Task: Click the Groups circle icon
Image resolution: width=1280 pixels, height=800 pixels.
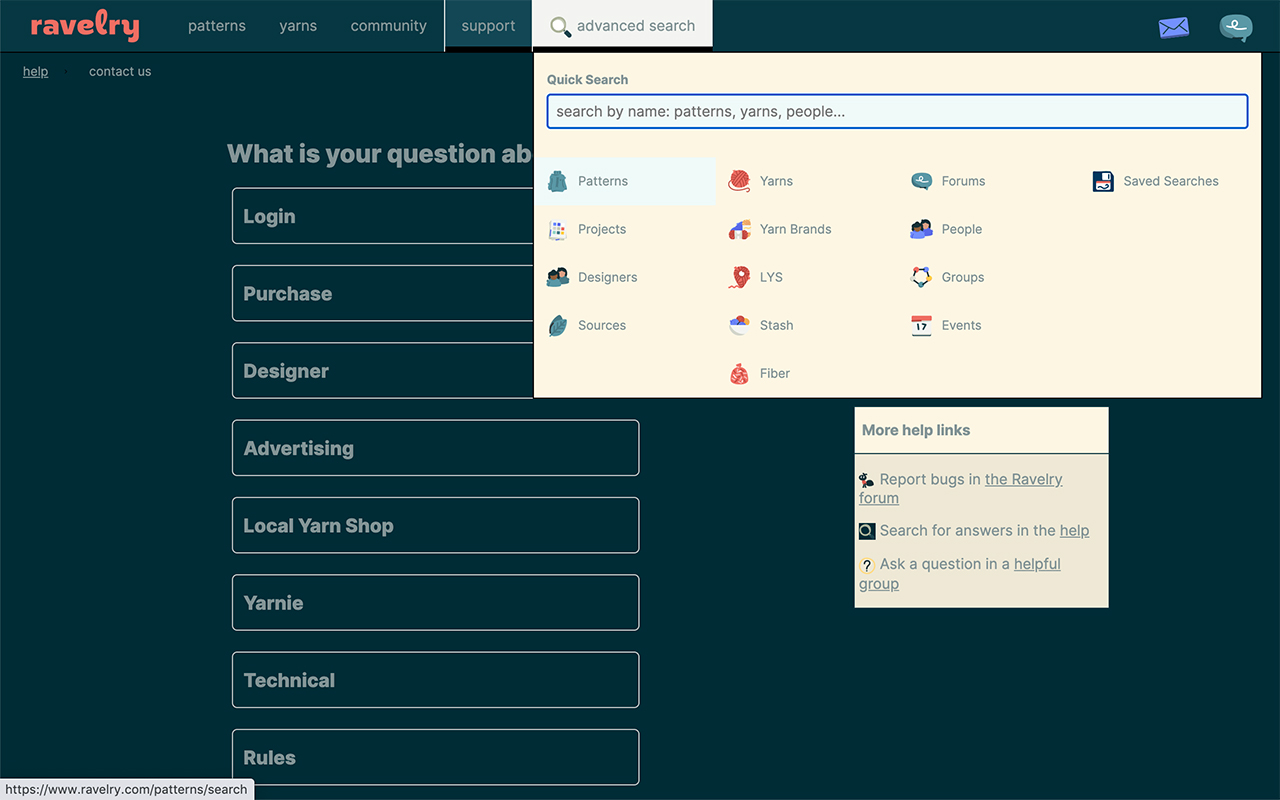Action: click(921, 277)
